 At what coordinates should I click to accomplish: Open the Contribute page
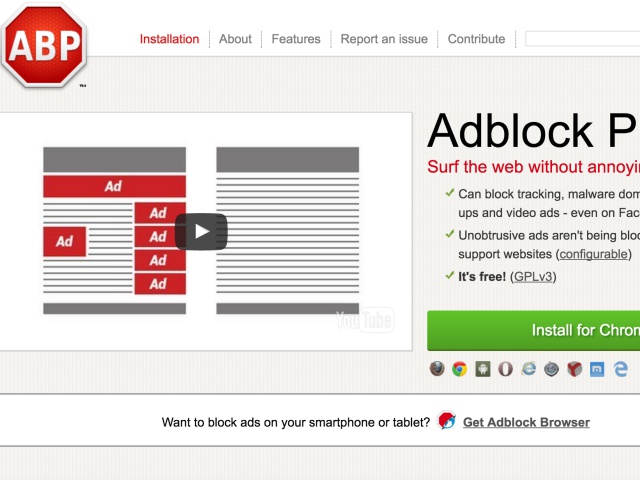pos(476,39)
